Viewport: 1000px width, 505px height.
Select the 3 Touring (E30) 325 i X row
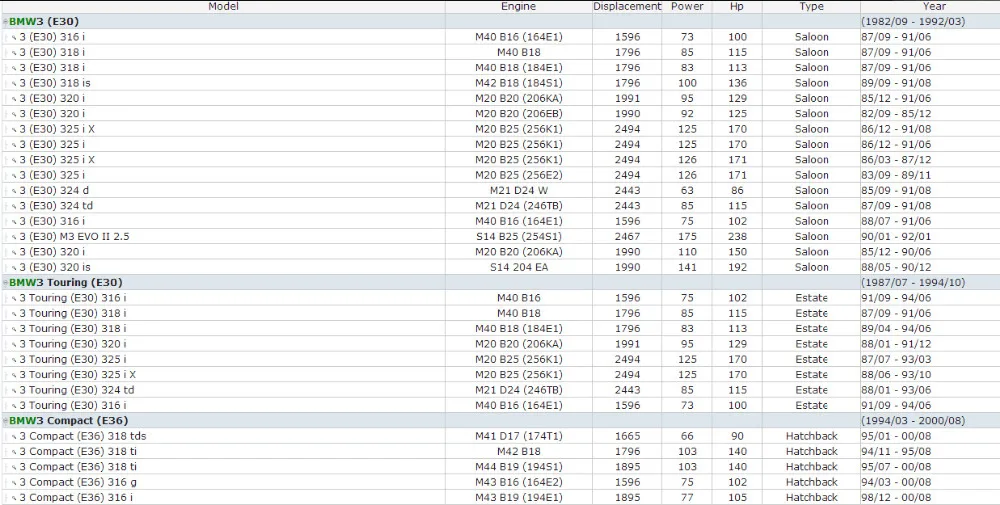pos(501,374)
